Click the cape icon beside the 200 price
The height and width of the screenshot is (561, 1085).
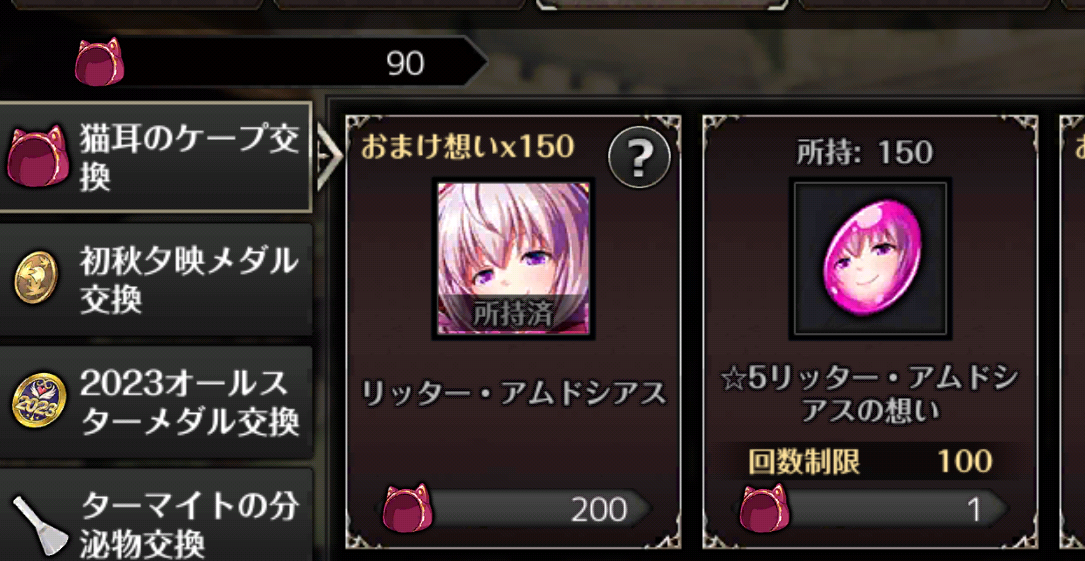(408, 508)
